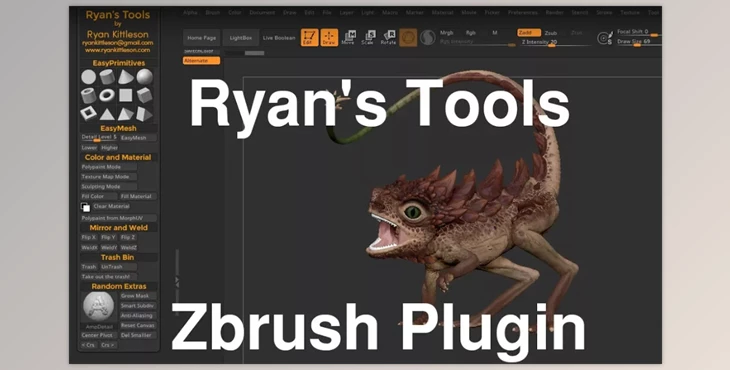Click the Home Page button
The image size is (730, 370).
(x=202, y=38)
